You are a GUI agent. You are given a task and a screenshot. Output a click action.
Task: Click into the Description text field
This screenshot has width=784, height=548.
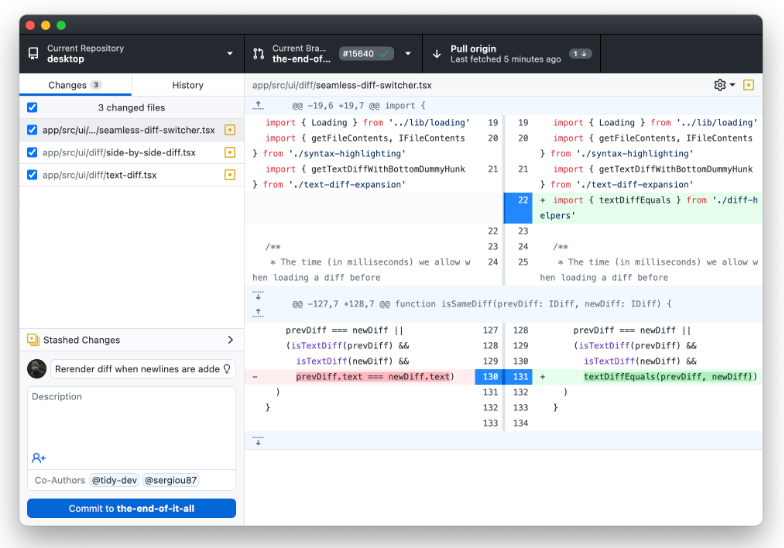pos(132,419)
